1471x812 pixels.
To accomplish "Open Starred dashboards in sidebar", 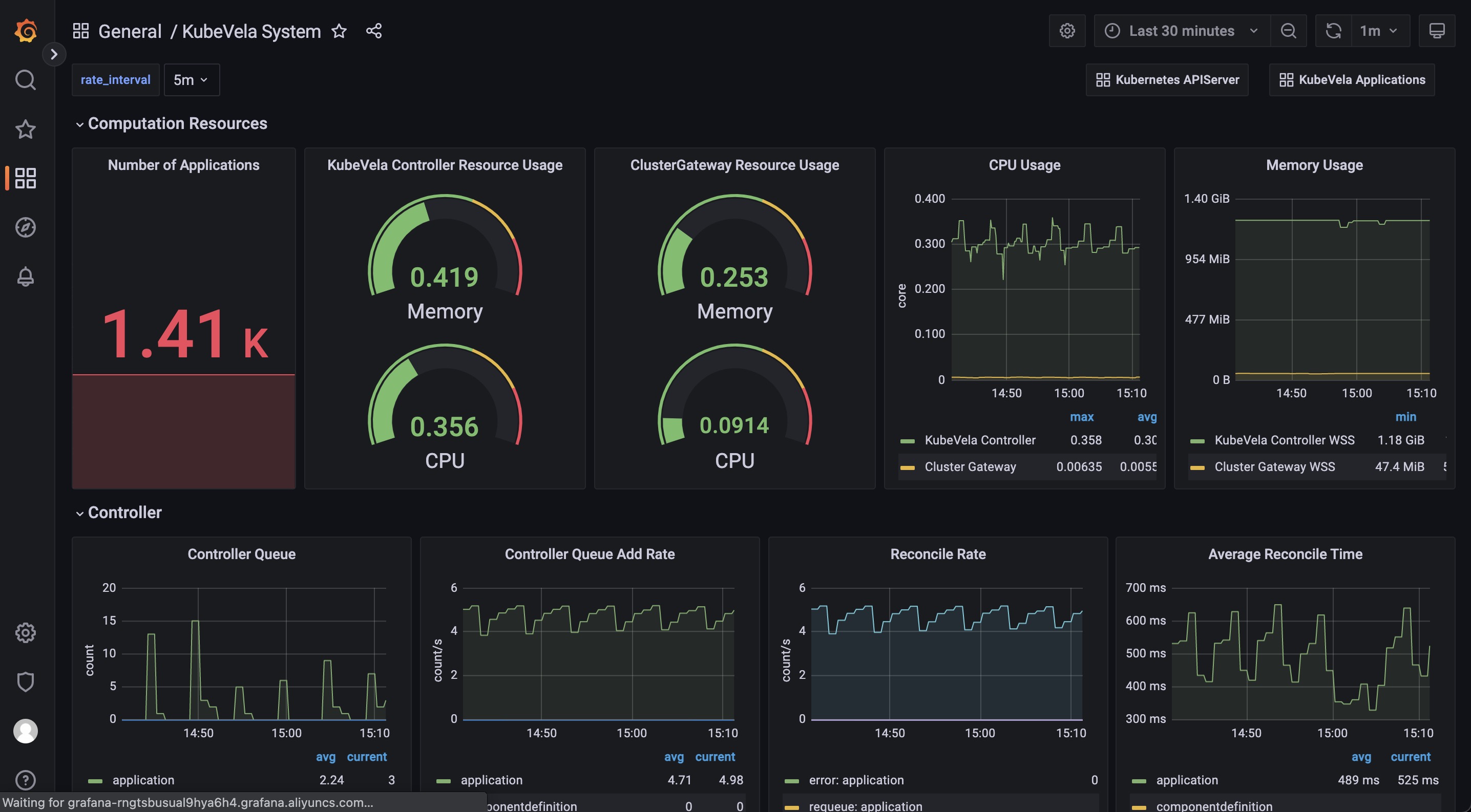I will click(x=25, y=129).
